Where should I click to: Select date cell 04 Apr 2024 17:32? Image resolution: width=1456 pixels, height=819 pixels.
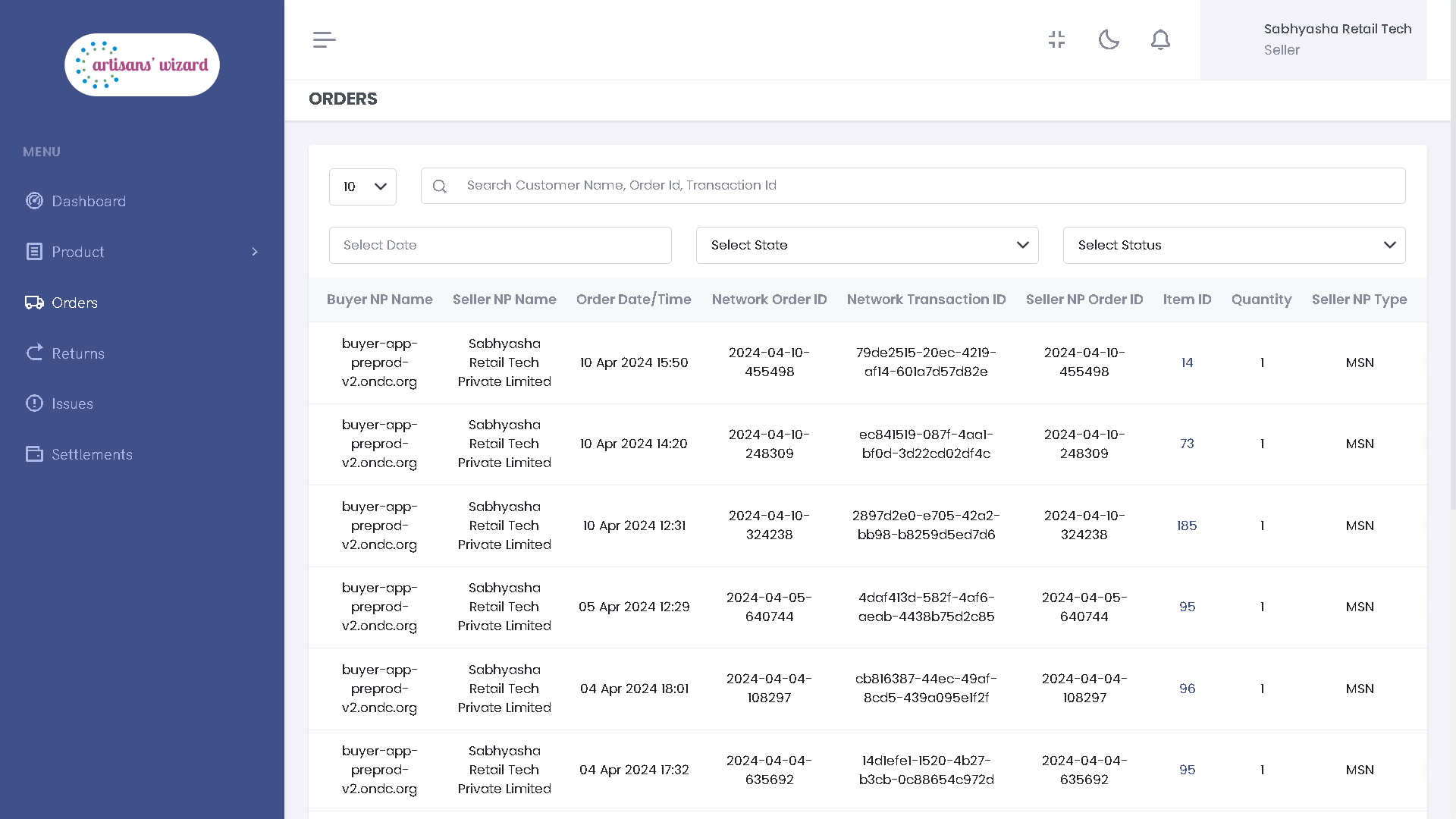[634, 770]
